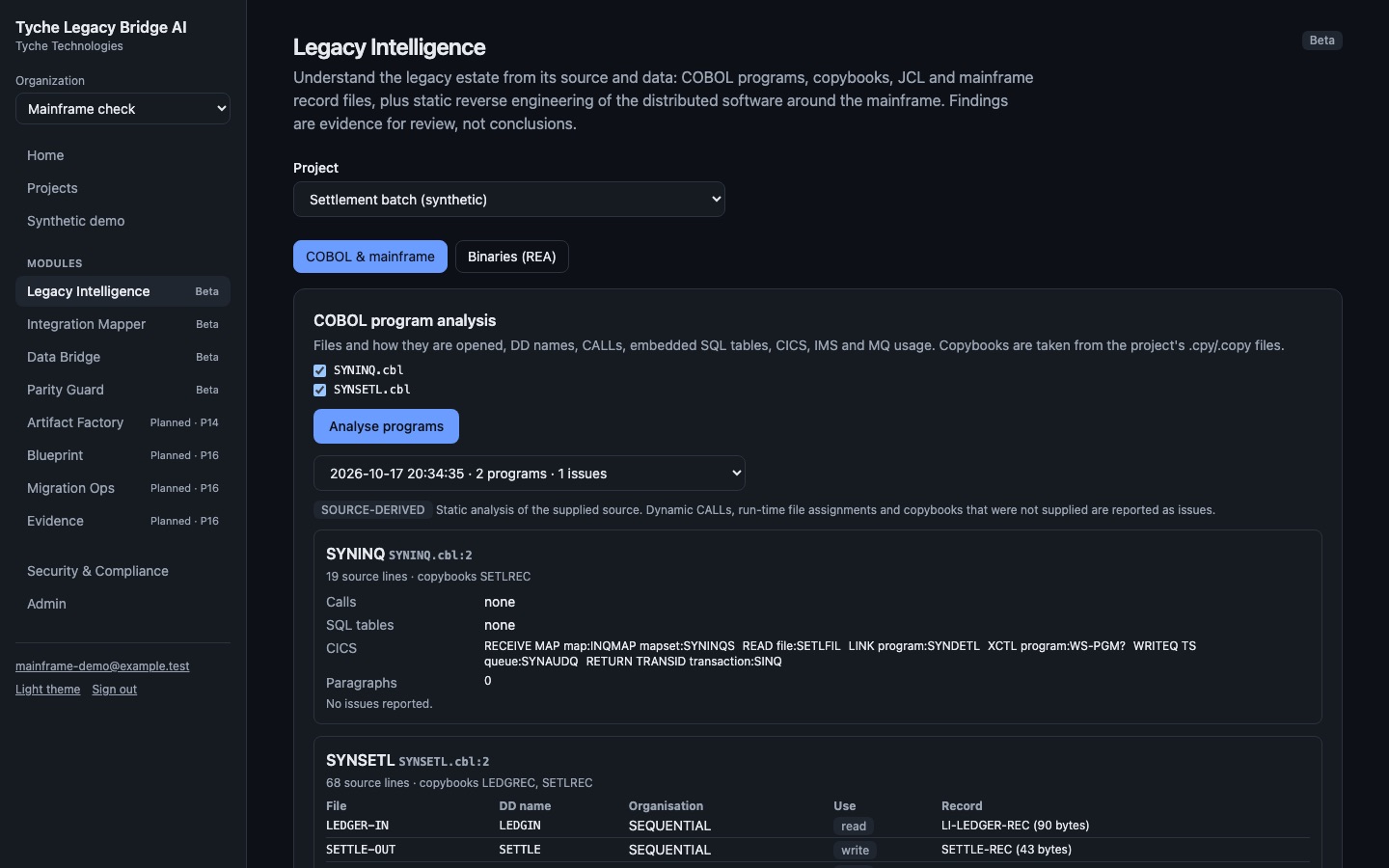Select the Legacy Intelligence module
Image resolution: width=1389 pixels, height=868 pixels.
click(x=123, y=291)
